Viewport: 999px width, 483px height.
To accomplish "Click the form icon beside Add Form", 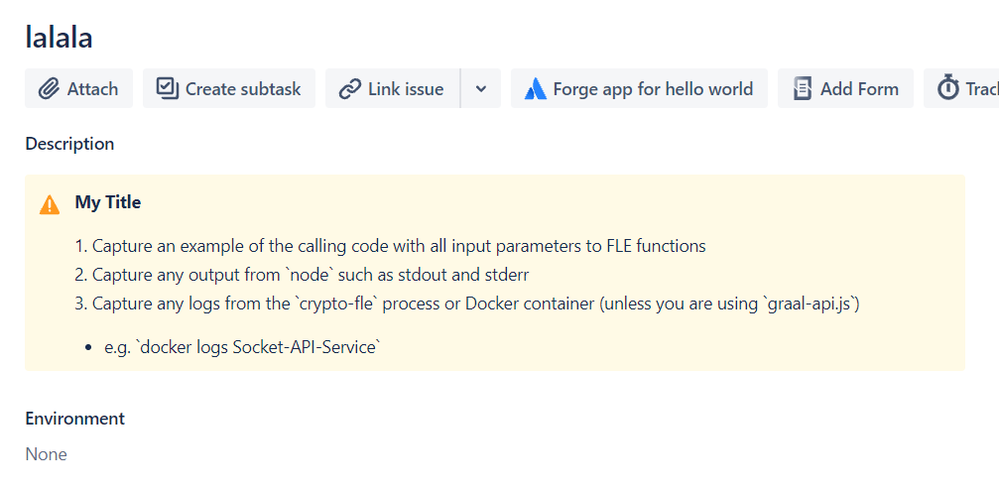I will (x=802, y=89).
